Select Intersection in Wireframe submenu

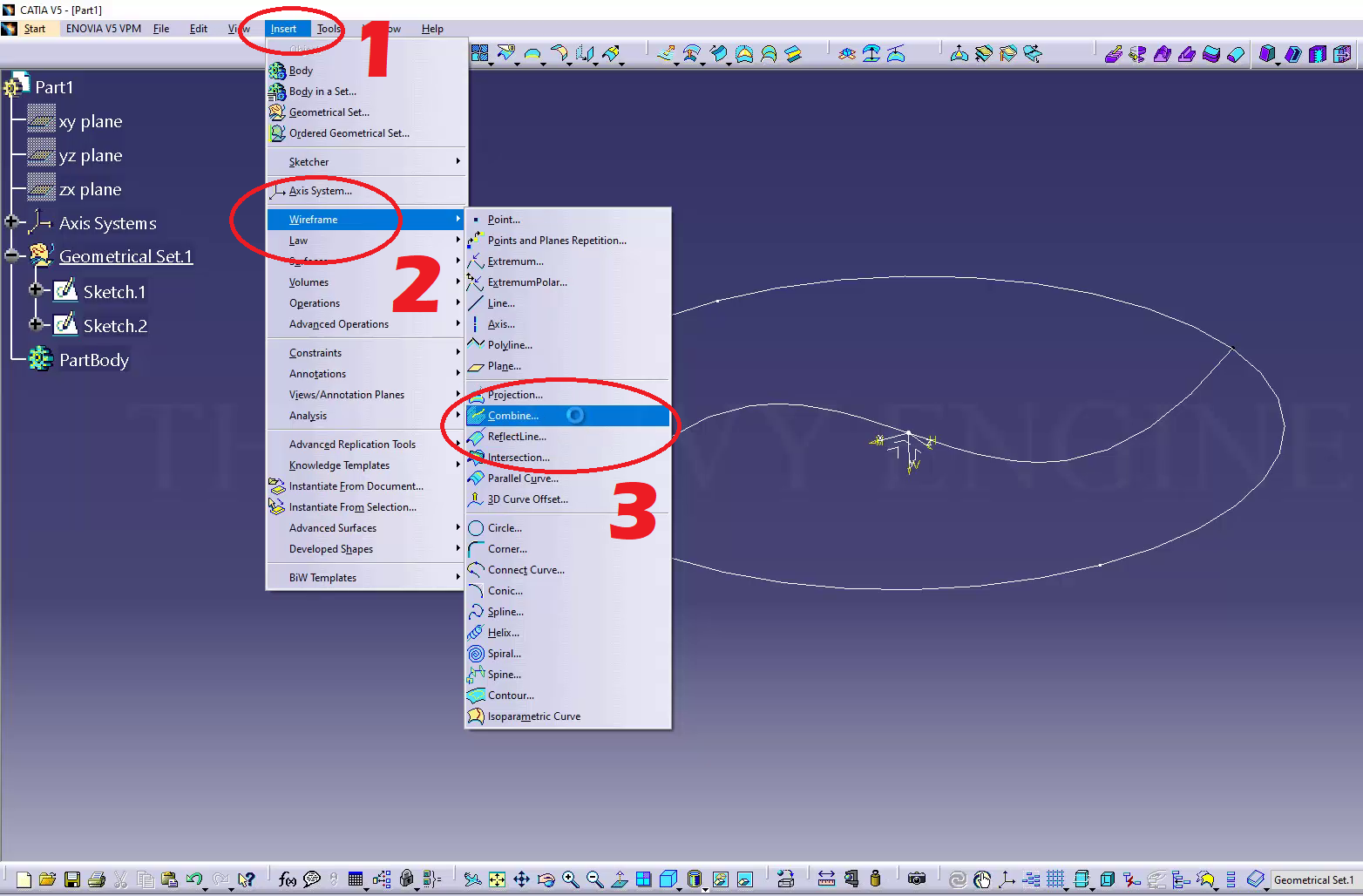(x=519, y=458)
